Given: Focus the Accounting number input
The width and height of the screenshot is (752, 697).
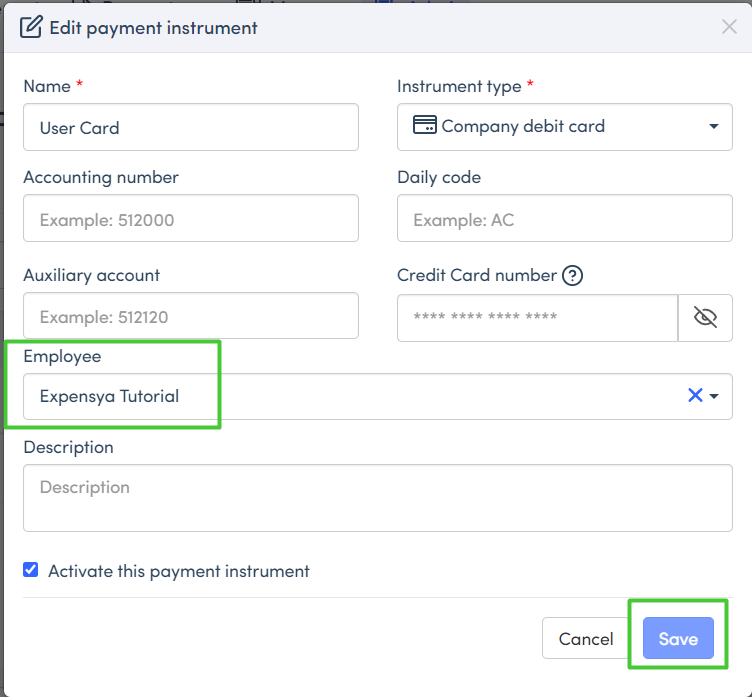Looking at the screenshot, I should (x=190, y=219).
